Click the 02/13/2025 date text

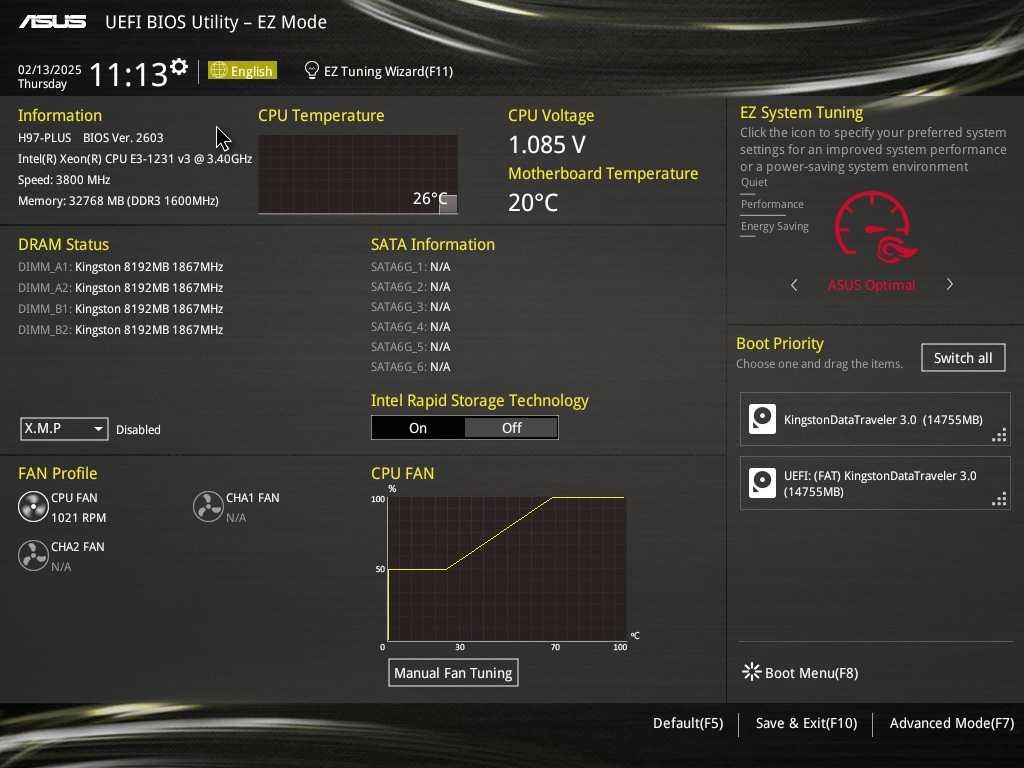[50, 70]
